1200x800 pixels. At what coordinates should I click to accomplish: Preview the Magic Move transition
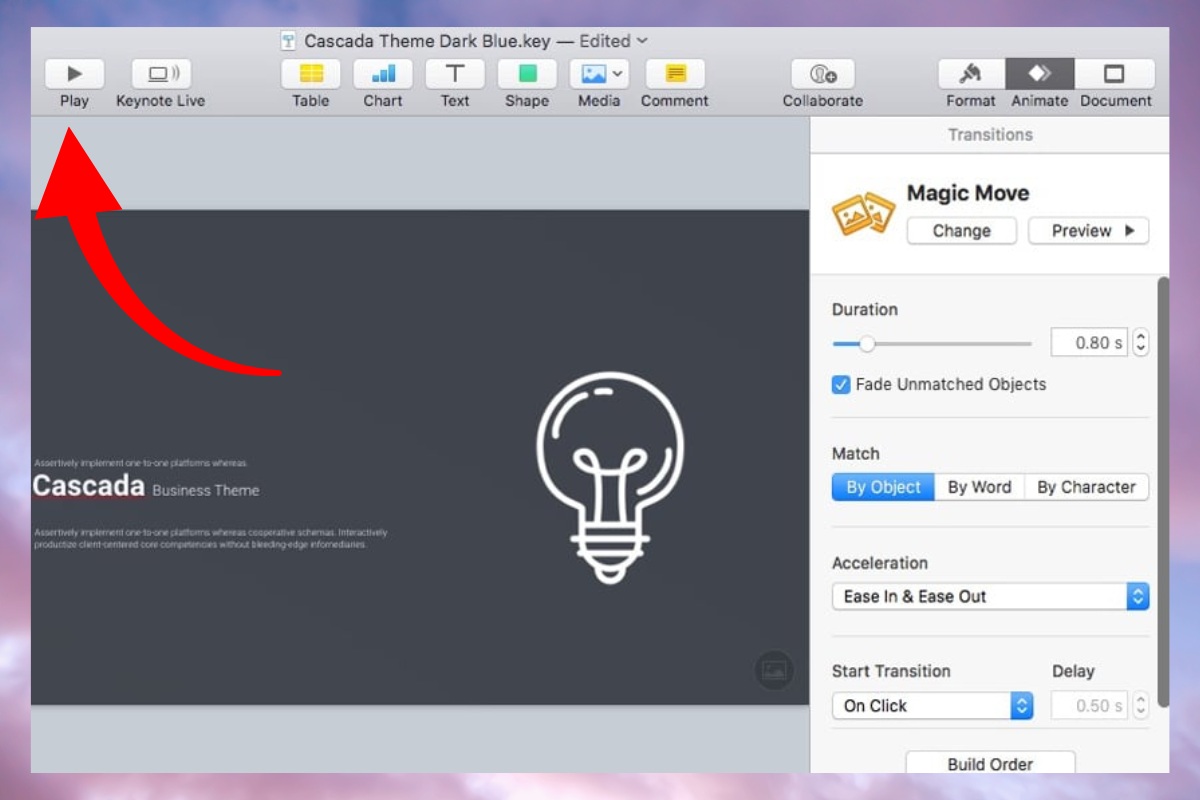click(1088, 230)
